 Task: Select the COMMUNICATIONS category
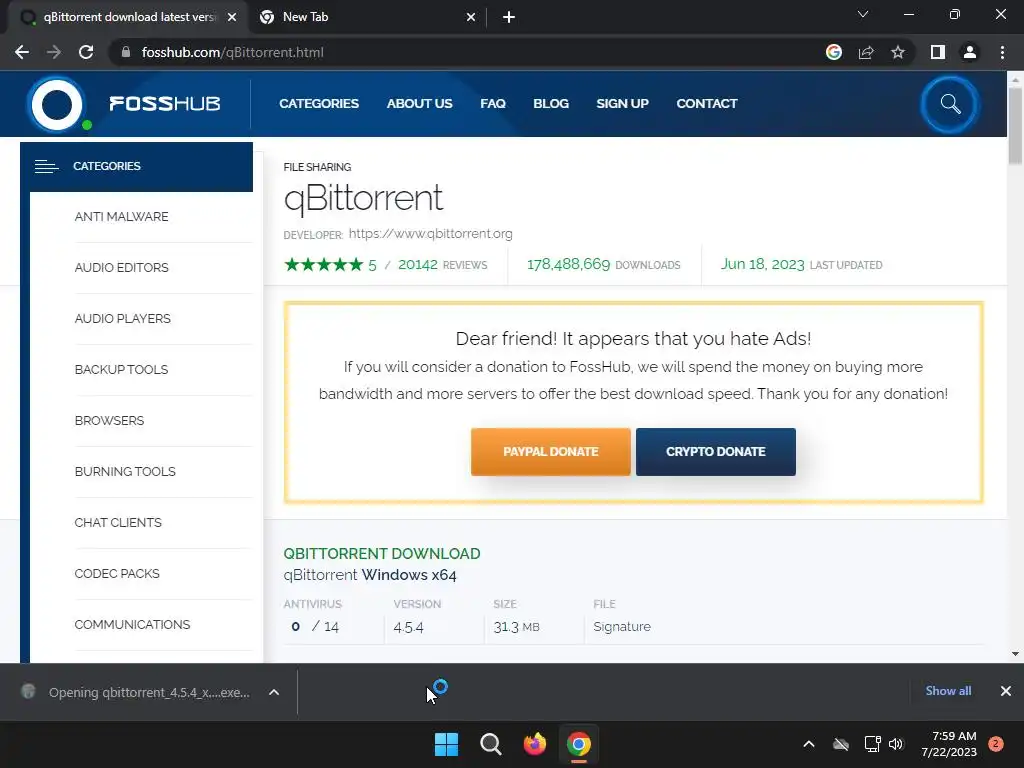pos(133,624)
